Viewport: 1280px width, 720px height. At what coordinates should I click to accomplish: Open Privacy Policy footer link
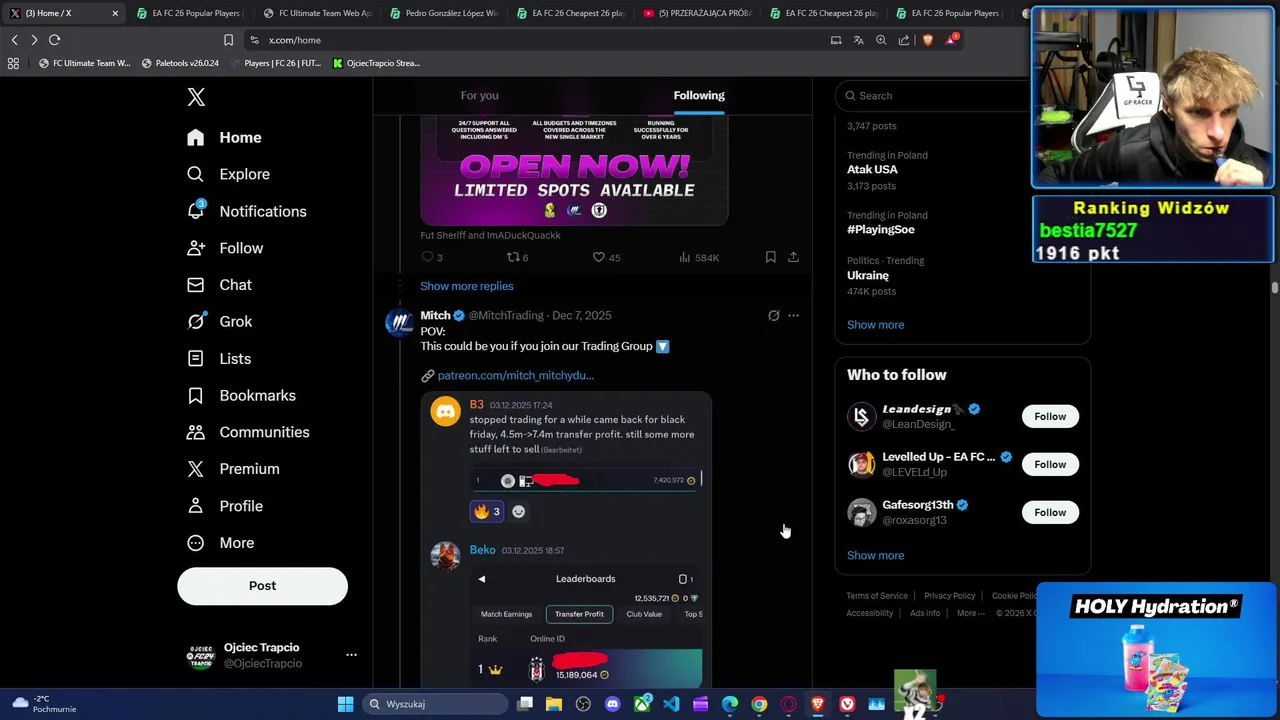click(949, 596)
